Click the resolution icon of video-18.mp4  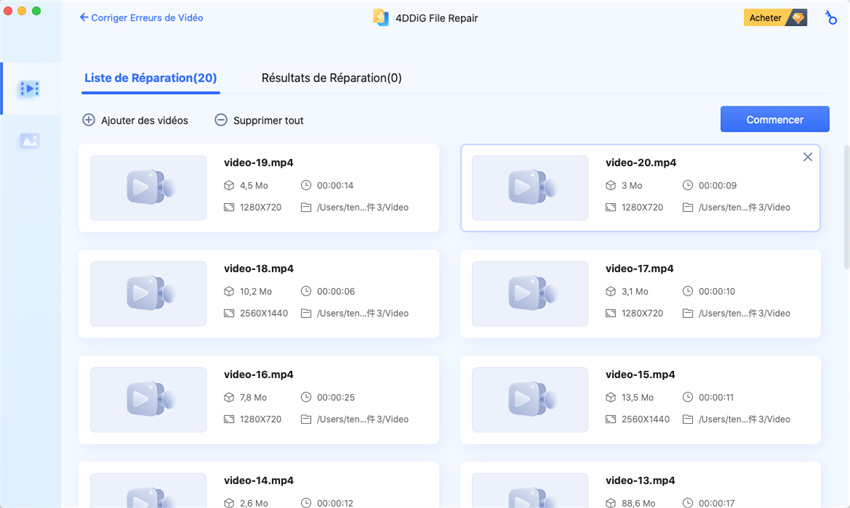click(x=229, y=313)
